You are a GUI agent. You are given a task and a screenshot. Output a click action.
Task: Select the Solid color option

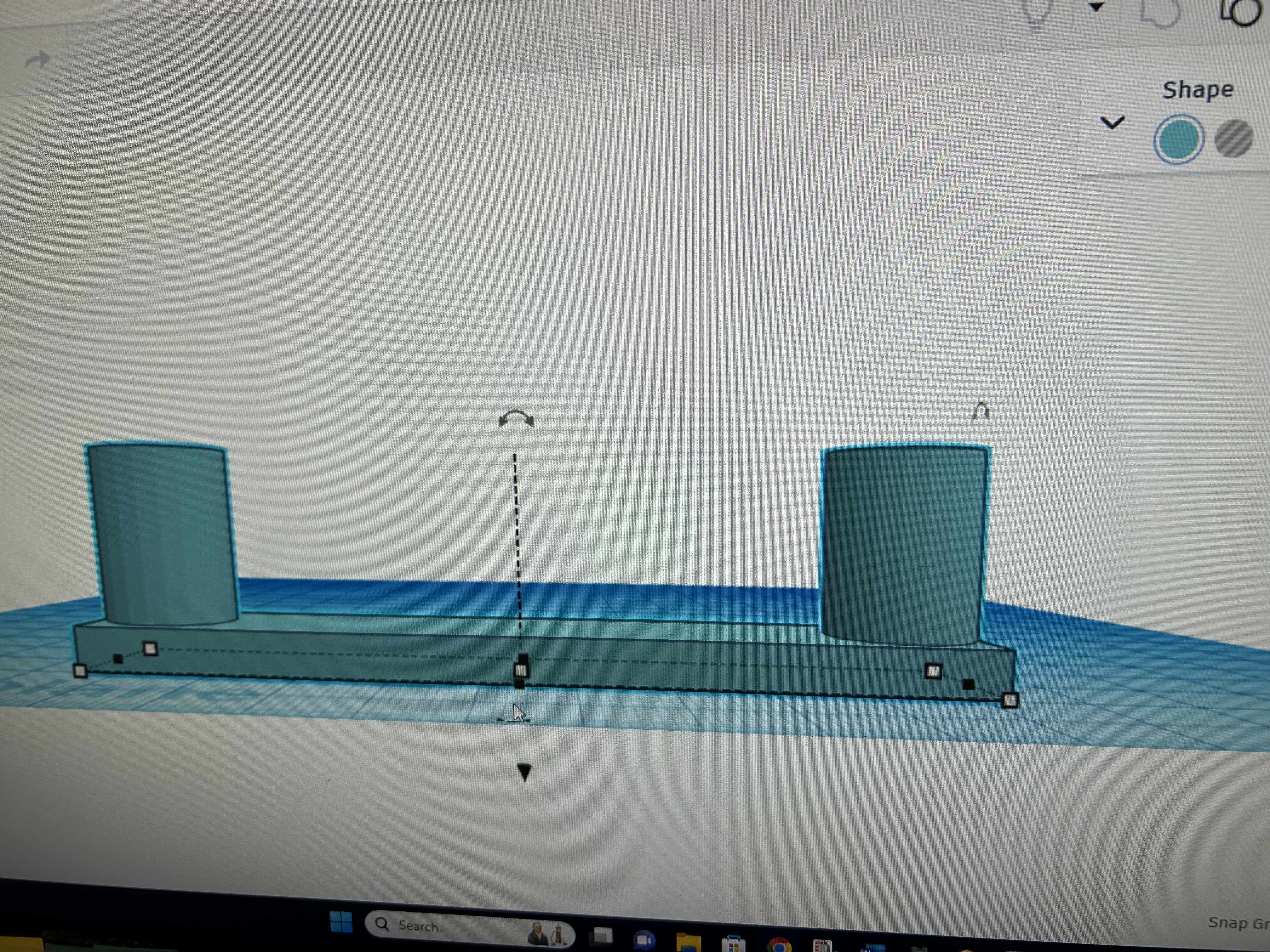point(1178,139)
